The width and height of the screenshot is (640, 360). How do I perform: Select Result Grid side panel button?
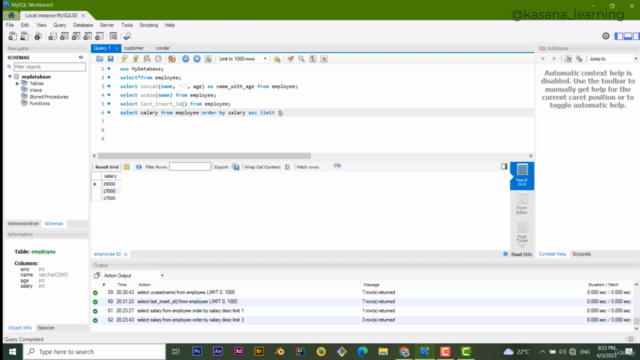522,176
